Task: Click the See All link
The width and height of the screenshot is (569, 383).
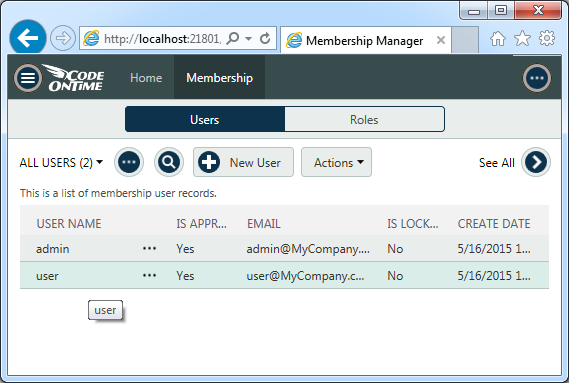Action: [x=497, y=163]
